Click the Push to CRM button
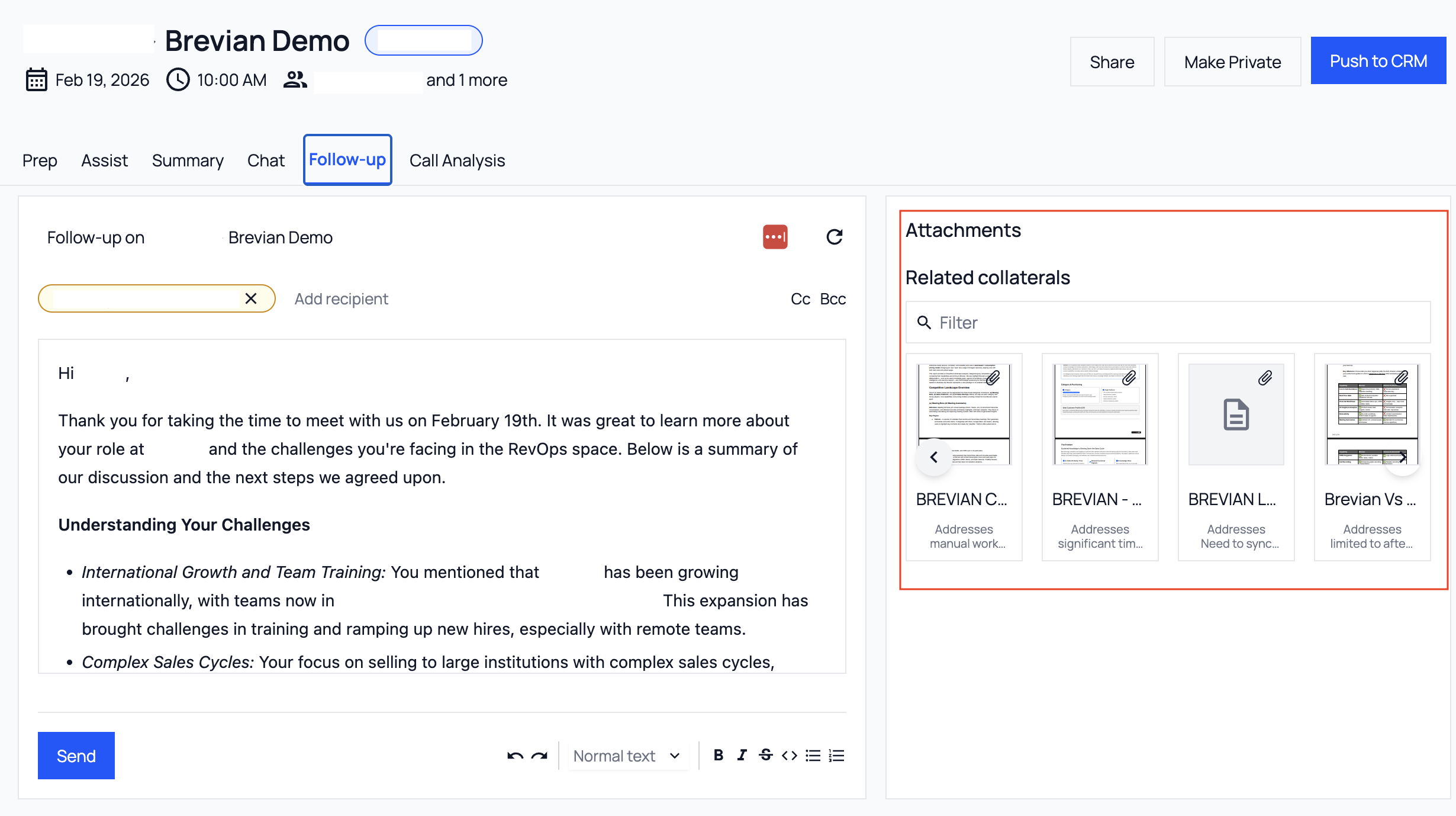This screenshot has height=816, width=1456. pyautogui.click(x=1378, y=61)
